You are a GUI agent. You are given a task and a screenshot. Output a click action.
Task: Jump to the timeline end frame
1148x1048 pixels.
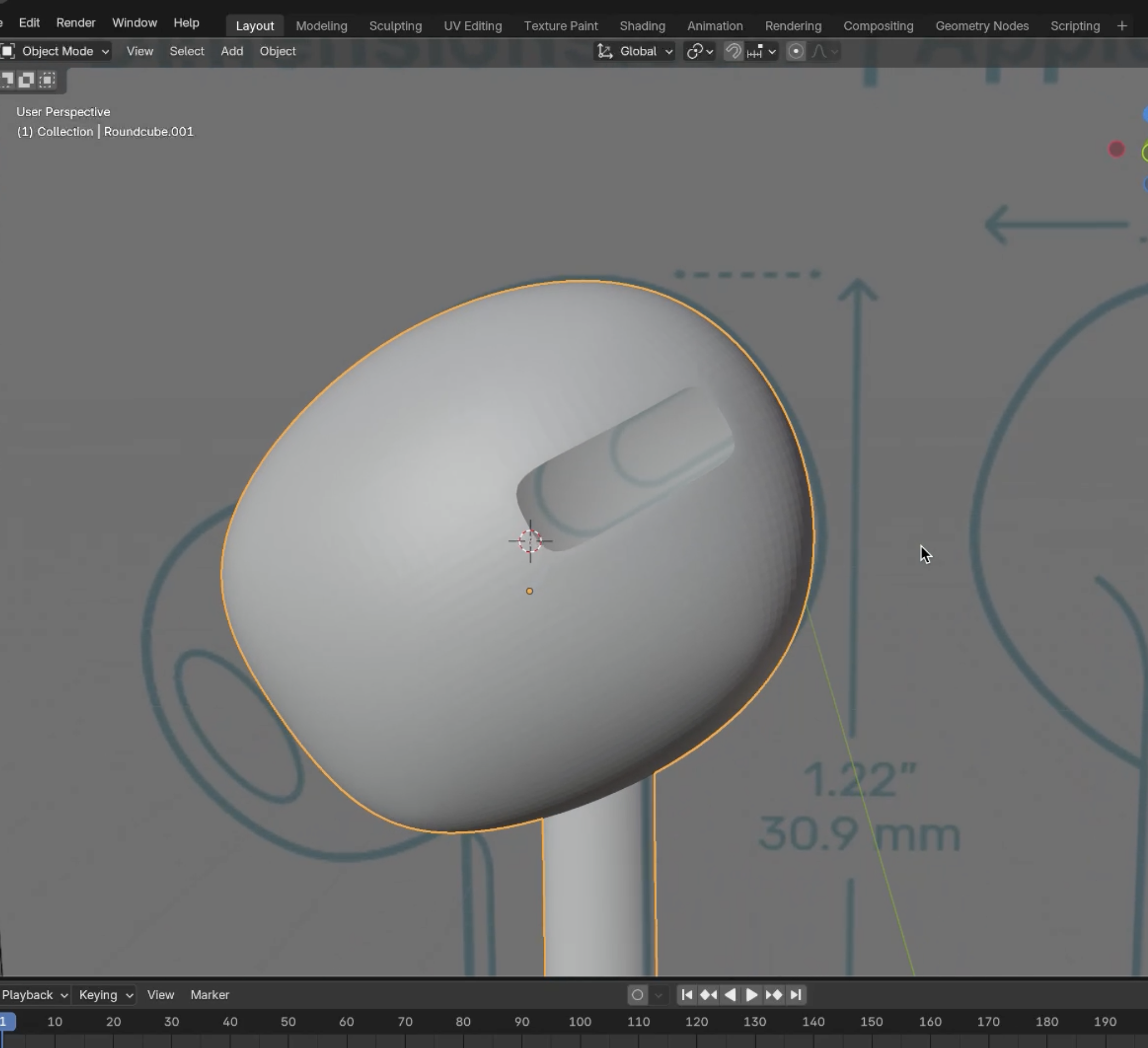[x=795, y=994]
